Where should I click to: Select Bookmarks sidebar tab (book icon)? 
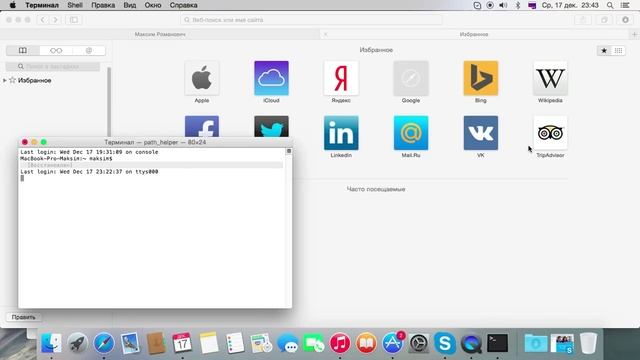tap(23, 51)
